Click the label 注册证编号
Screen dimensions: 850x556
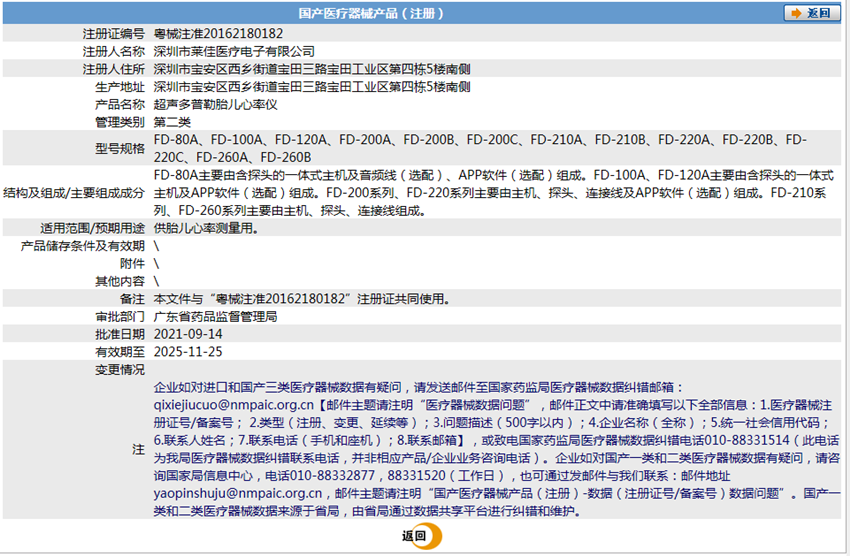point(114,34)
